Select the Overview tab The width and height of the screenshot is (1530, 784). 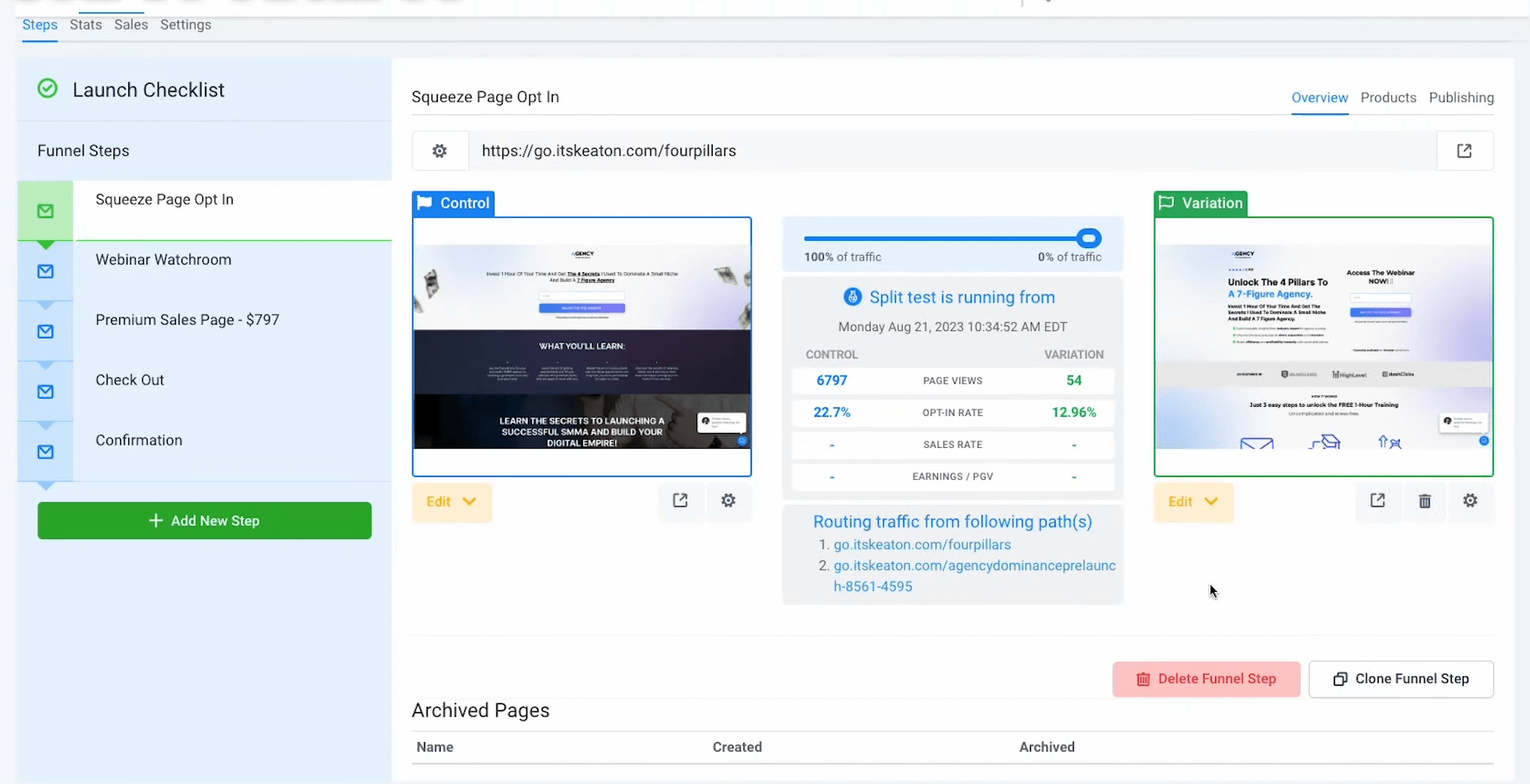click(x=1320, y=98)
